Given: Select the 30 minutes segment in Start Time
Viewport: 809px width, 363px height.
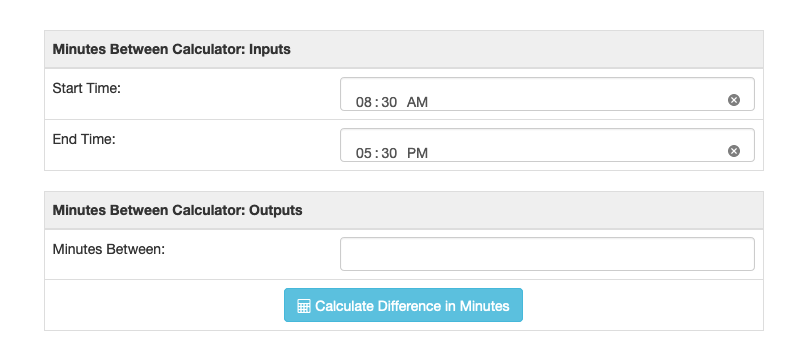Looking at the screenshot, I should 389,102.
